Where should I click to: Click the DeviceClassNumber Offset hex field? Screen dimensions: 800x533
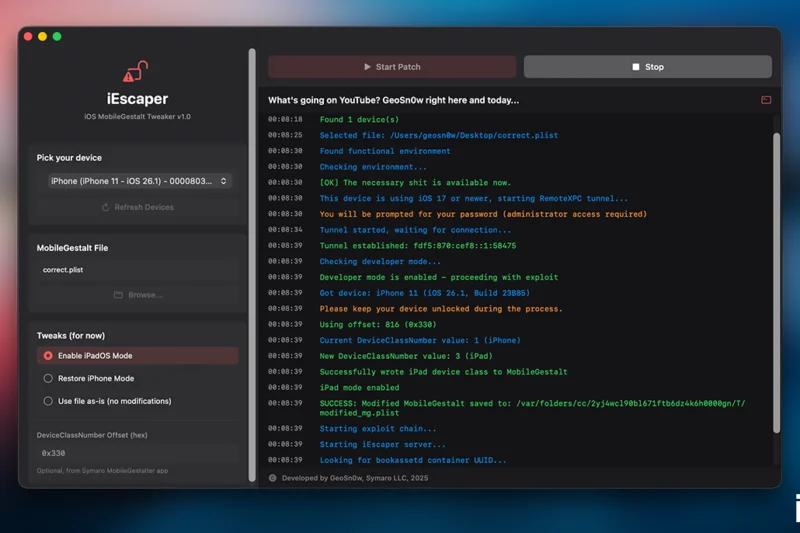(x=137, y=453)
